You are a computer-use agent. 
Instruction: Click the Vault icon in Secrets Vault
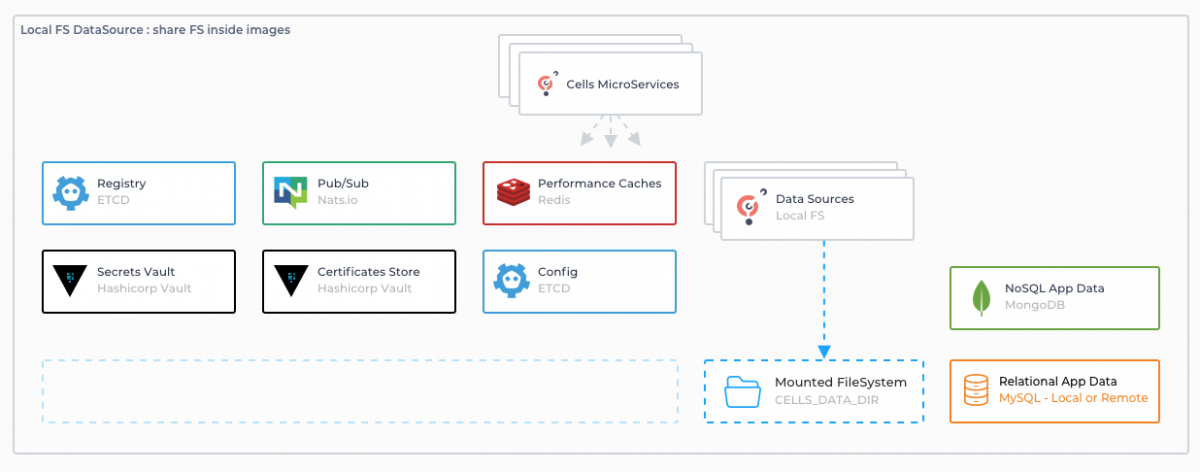click(70, 280)
